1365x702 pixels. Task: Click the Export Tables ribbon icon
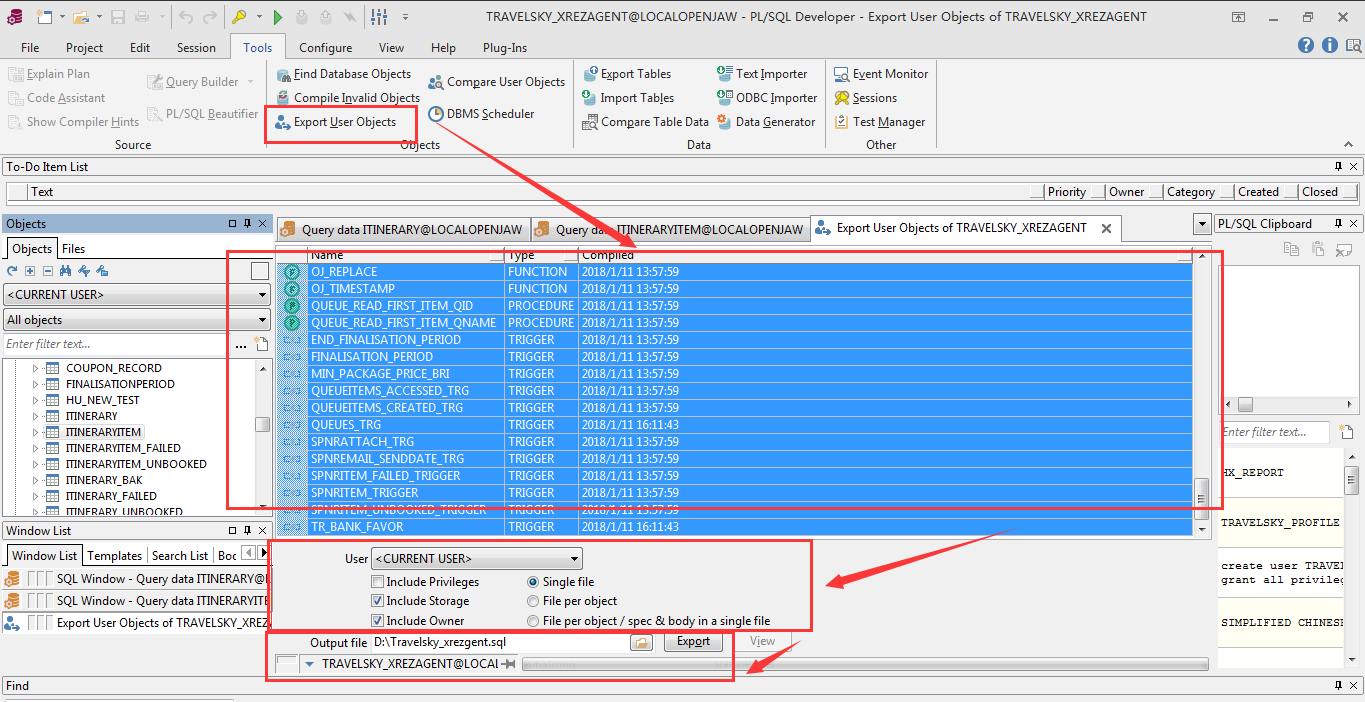point(590,74)
